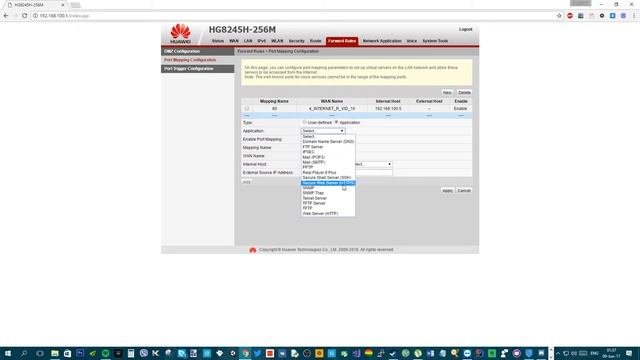Open the System Tools tab
This screenshot has width=640, height=360.
tap(435, 41)
